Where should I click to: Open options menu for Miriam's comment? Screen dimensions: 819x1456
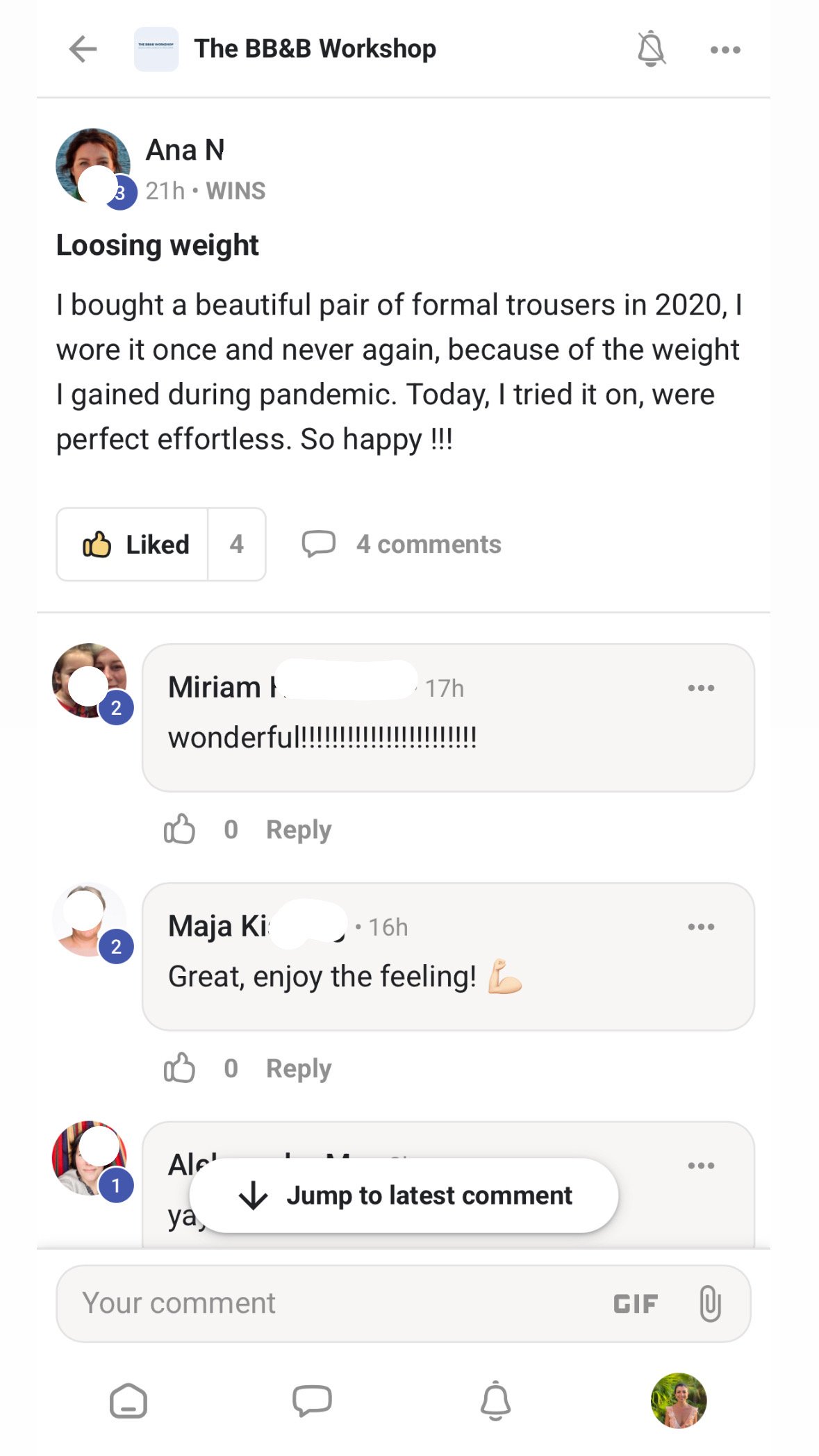(x=701, y=688)
